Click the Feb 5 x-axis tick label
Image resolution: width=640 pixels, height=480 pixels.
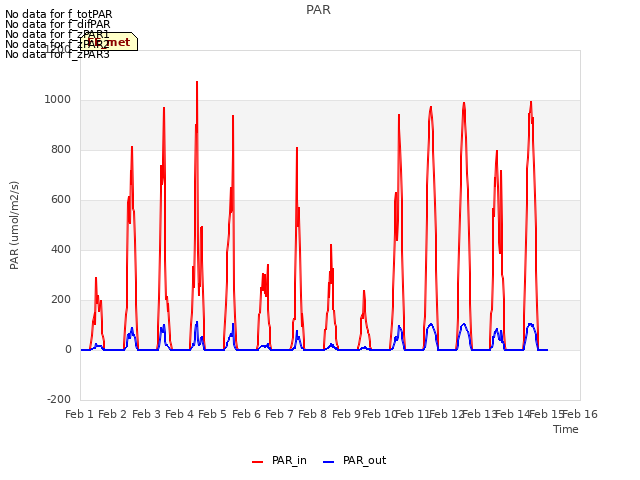[212, 414]
